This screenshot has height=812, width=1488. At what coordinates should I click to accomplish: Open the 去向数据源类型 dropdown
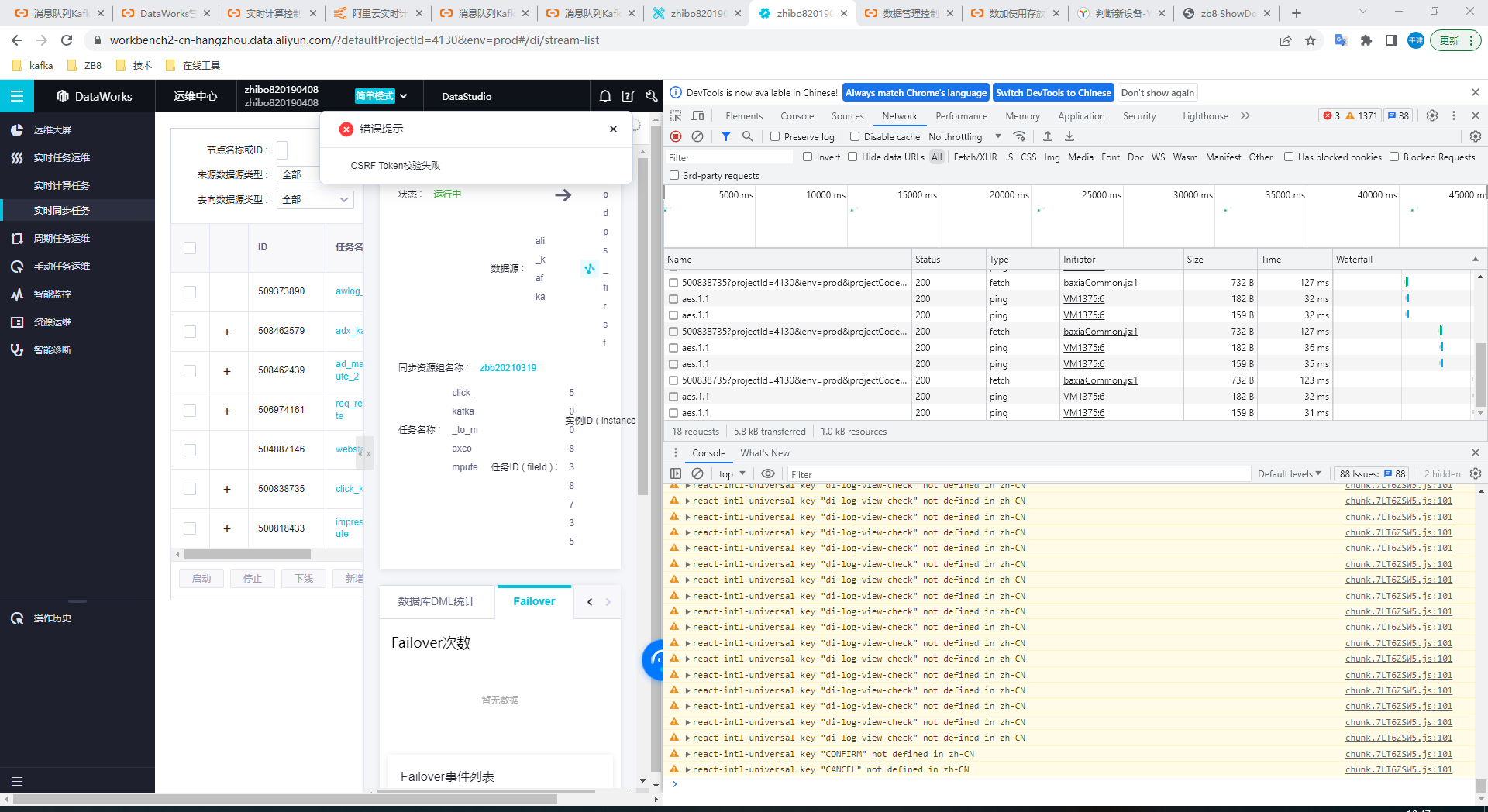click(x=315, y=200)
